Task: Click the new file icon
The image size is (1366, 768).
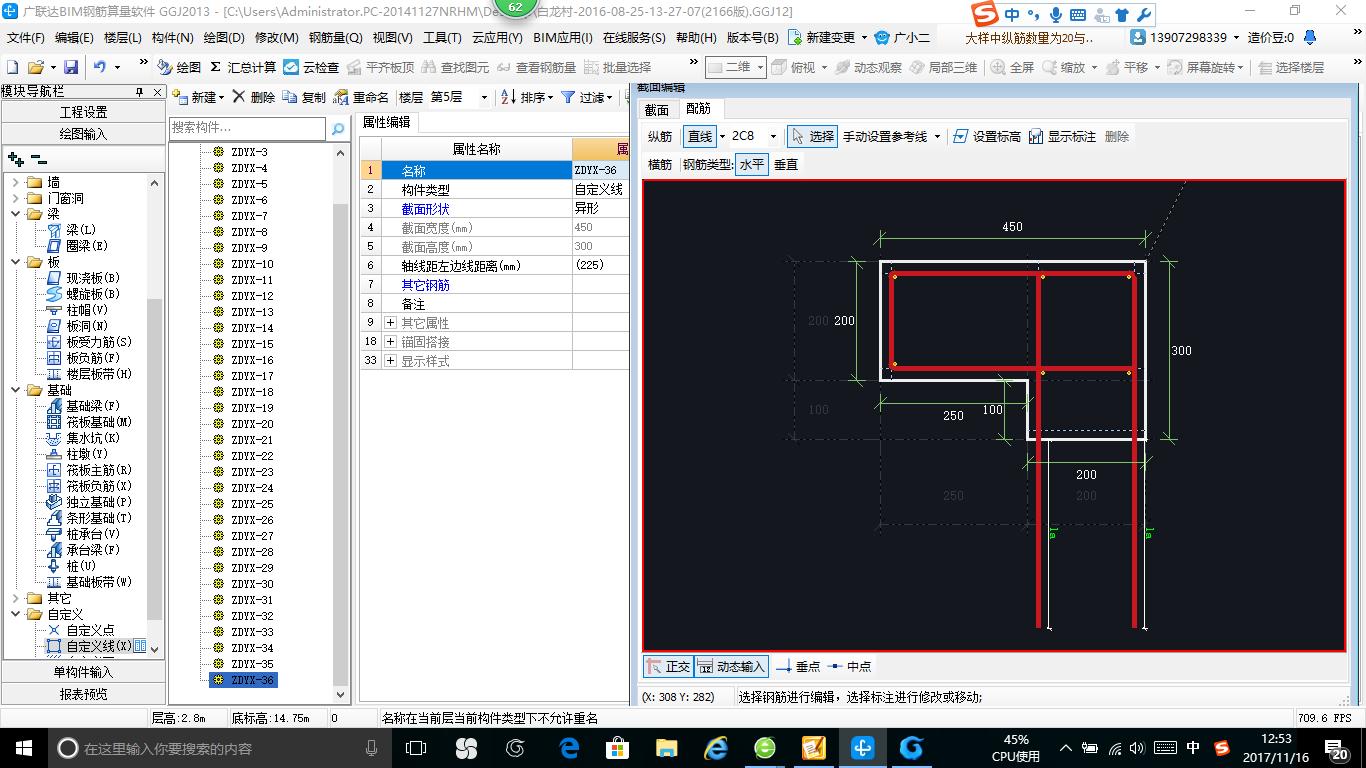Action: 13,67
